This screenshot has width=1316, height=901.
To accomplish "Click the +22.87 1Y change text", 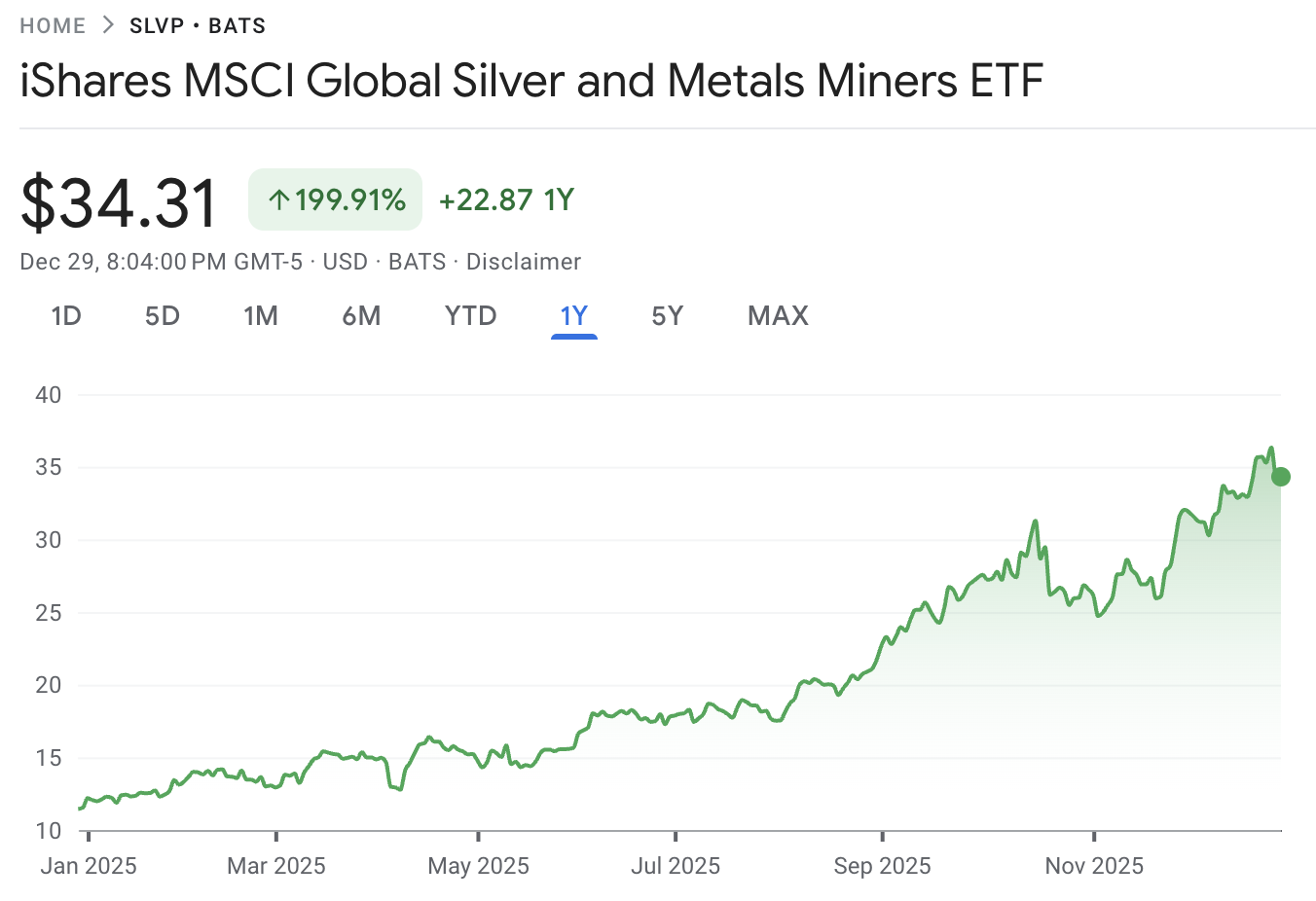I will click(x=506, y=199).
